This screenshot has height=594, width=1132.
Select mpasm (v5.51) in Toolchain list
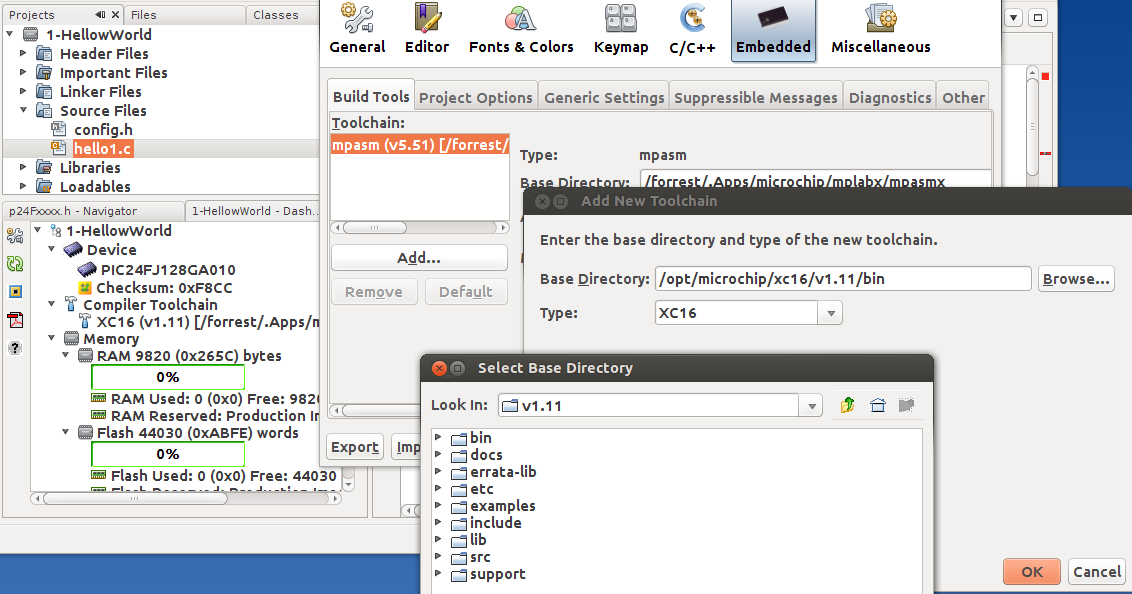[420, 144]
